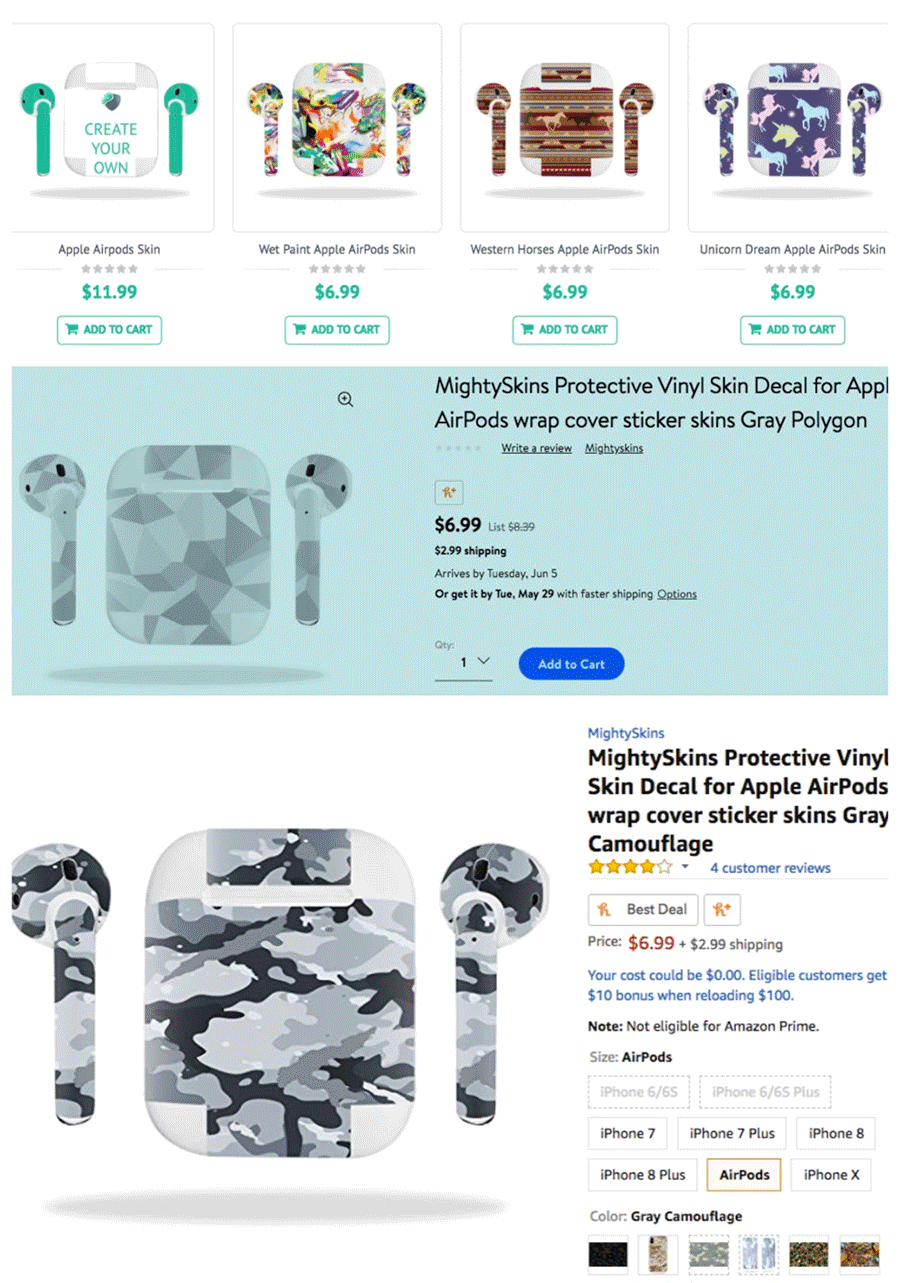Open the 4 customer reviews link
Image resolution: width=900 pixels, height=1283 pixels.
click(770, 868)
